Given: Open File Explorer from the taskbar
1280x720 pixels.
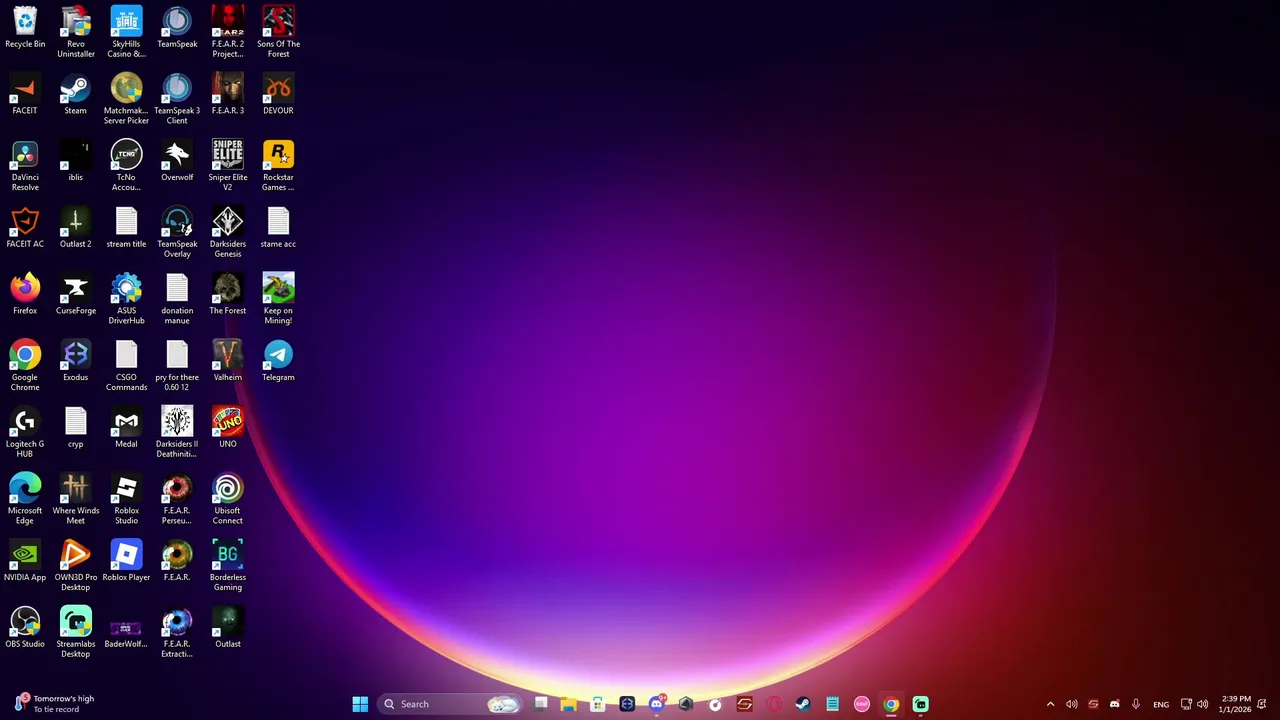Looking at the screenshot, I should coord(568,704).
